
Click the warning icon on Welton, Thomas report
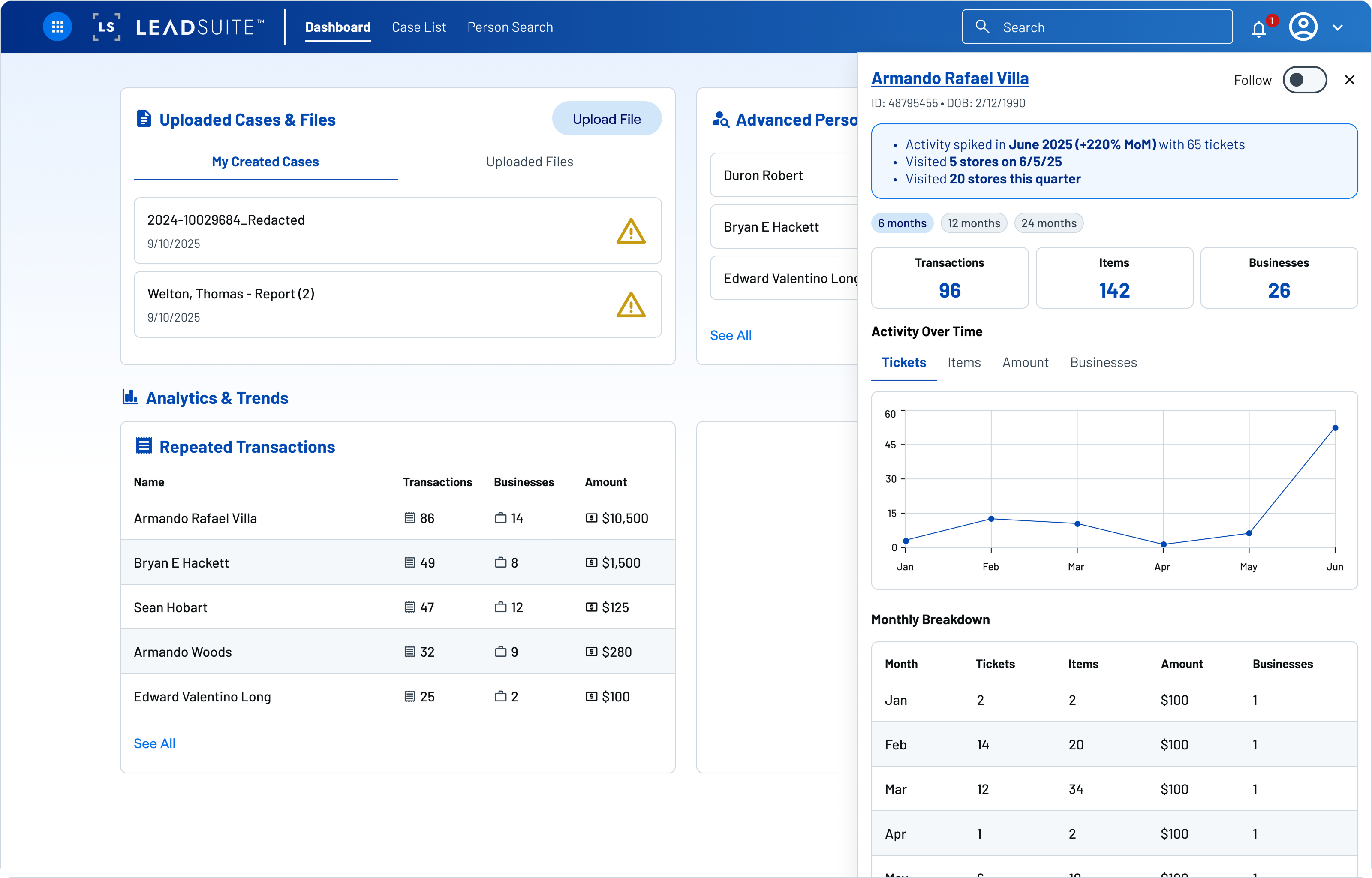pos(630,305)
